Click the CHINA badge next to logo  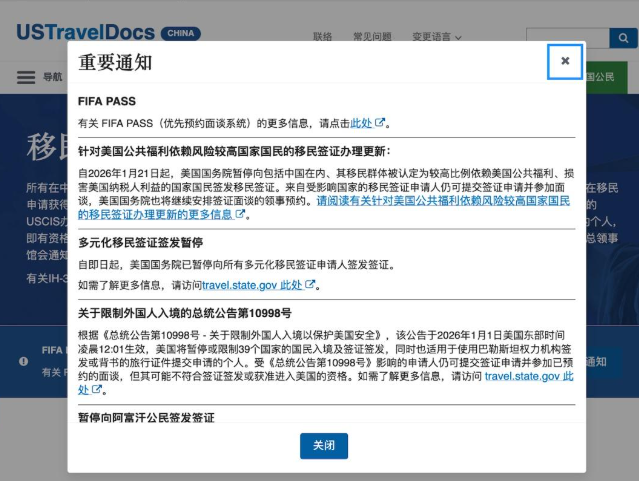click(x=180, y=33)
